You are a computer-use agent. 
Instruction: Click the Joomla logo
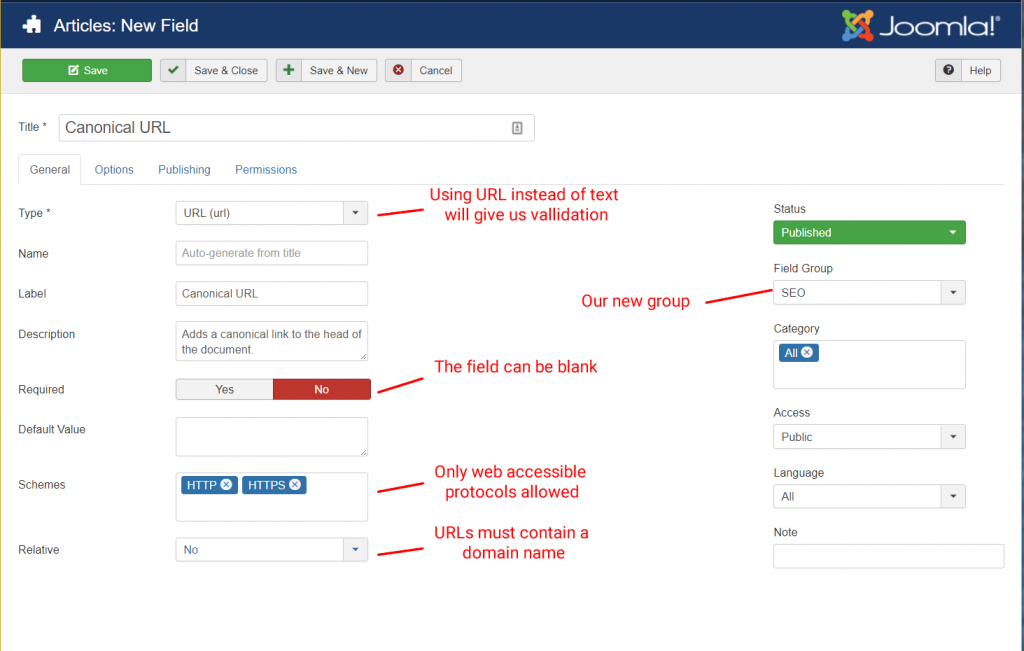919,24
